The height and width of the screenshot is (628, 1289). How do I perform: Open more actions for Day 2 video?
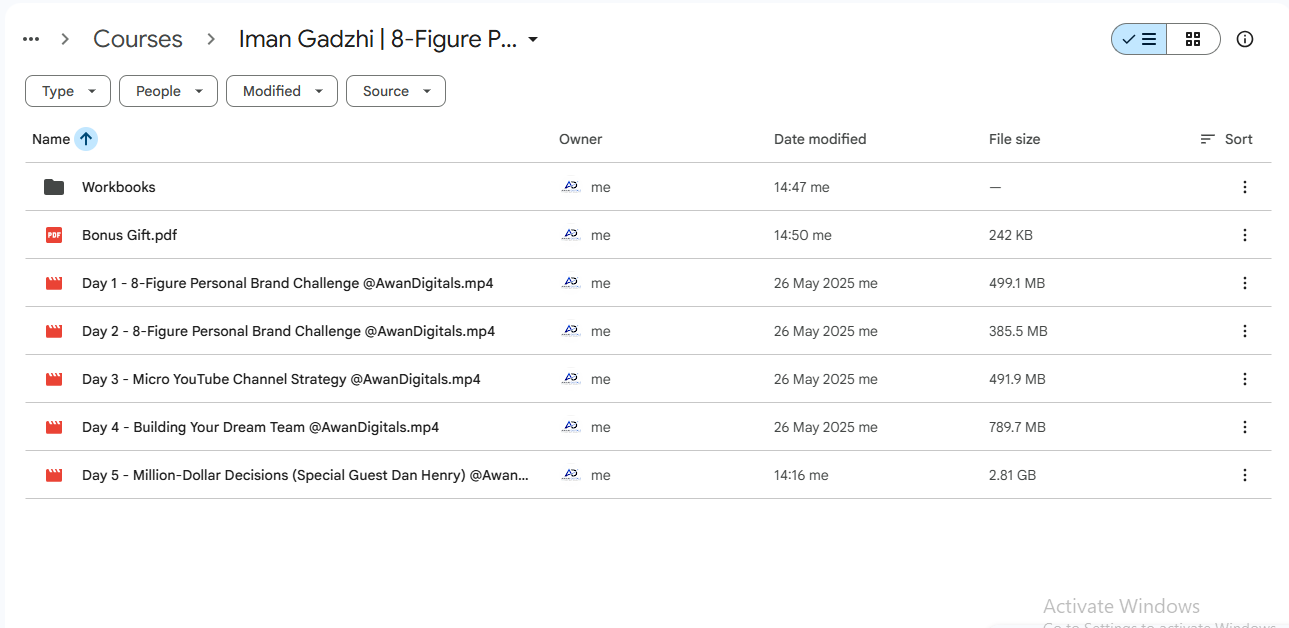(1245, 331)
